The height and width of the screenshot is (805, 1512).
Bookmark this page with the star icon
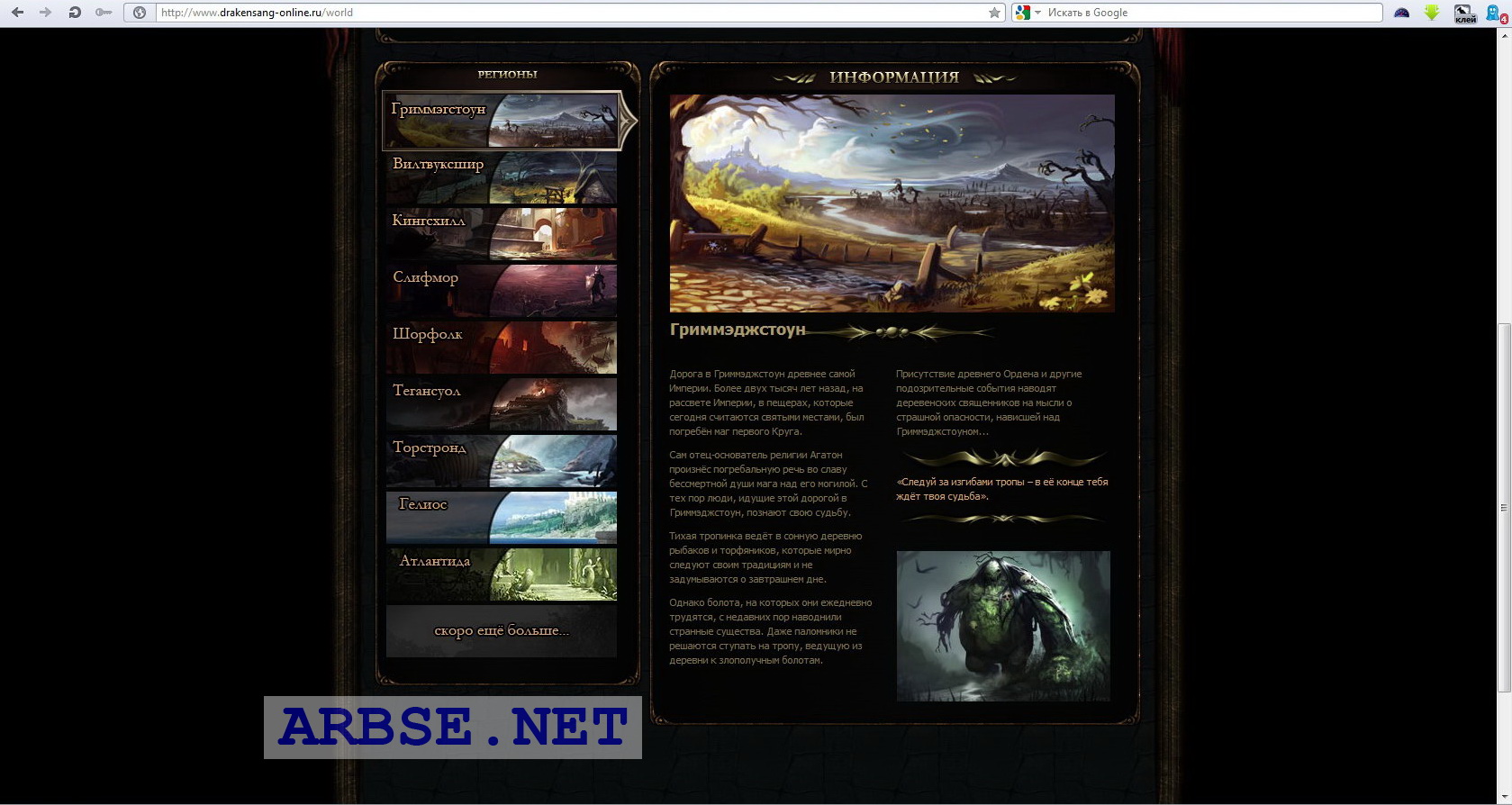point(994,13)
